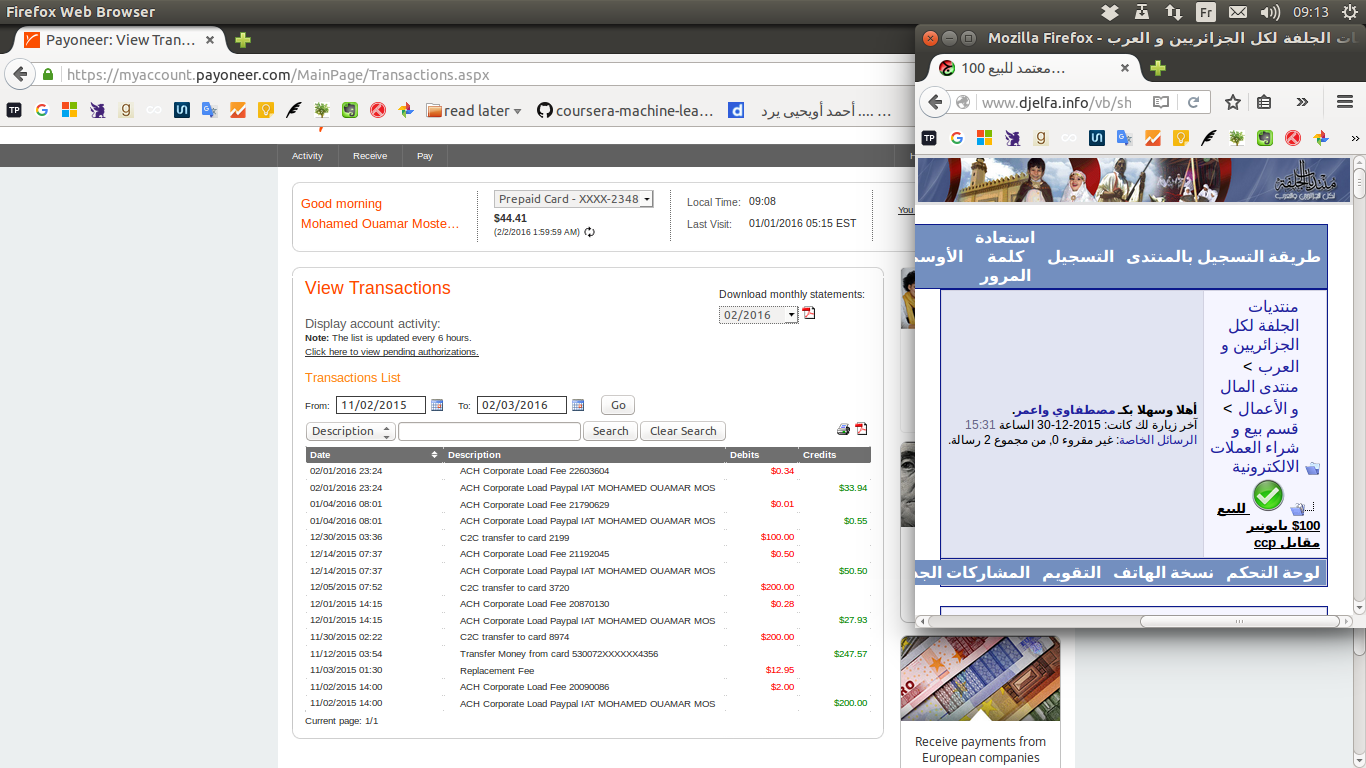Open new tab in Payoneer window
Viewport: 1366px width, 768px height.
click(x=243, y=41)
